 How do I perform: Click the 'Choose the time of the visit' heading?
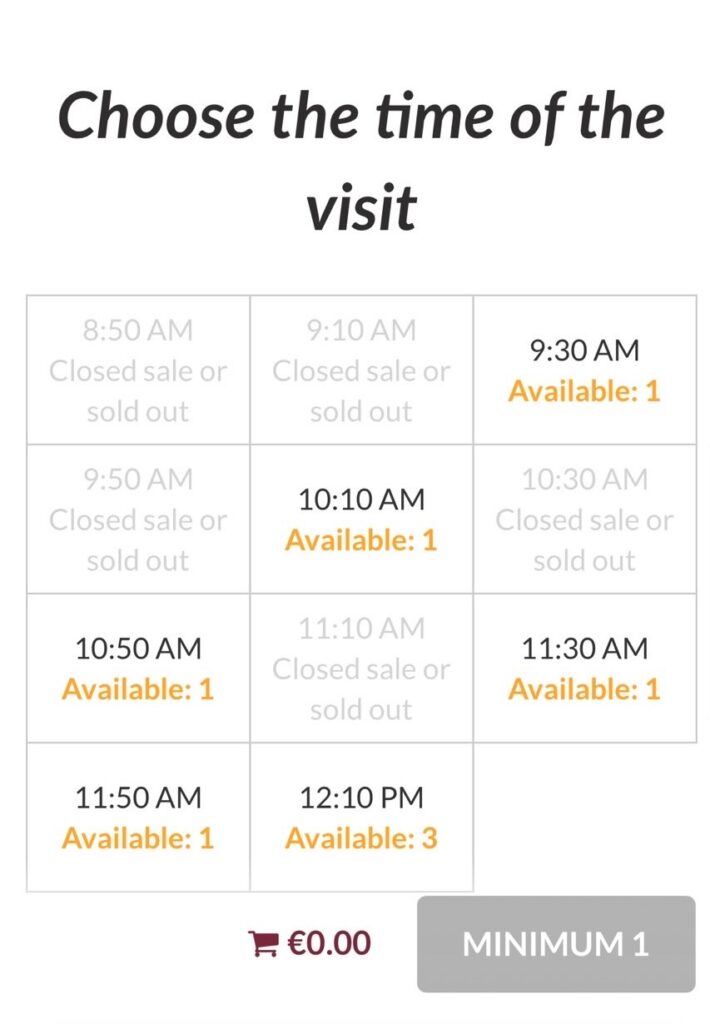coord(361,160)
